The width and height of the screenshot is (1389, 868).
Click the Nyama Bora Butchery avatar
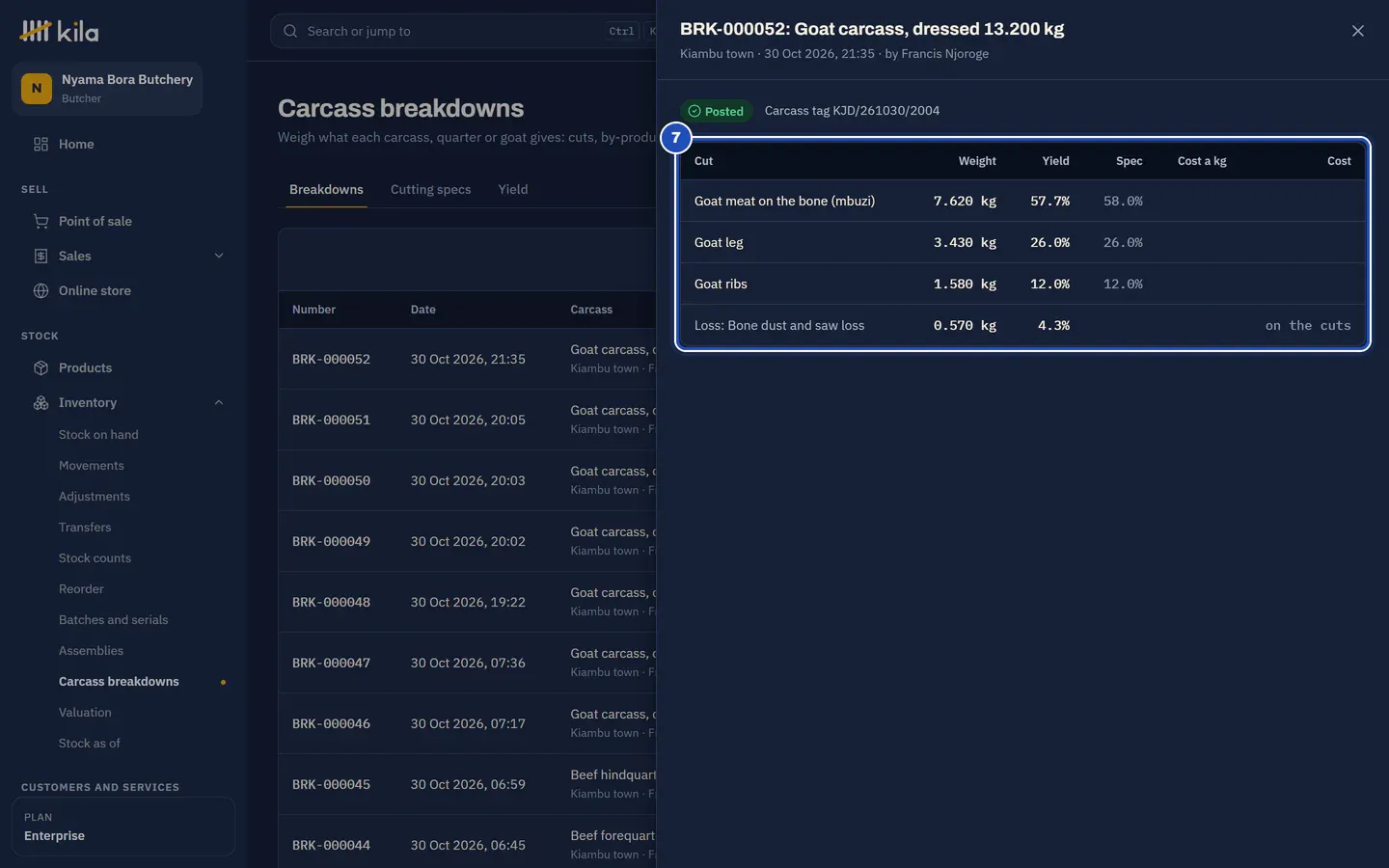(37, 88)
